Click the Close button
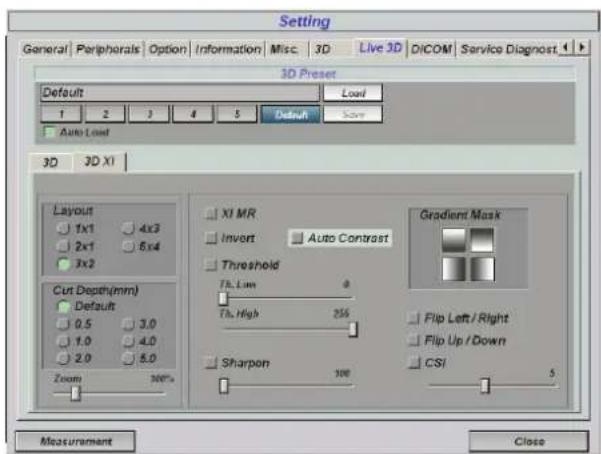 pos(529,441)
